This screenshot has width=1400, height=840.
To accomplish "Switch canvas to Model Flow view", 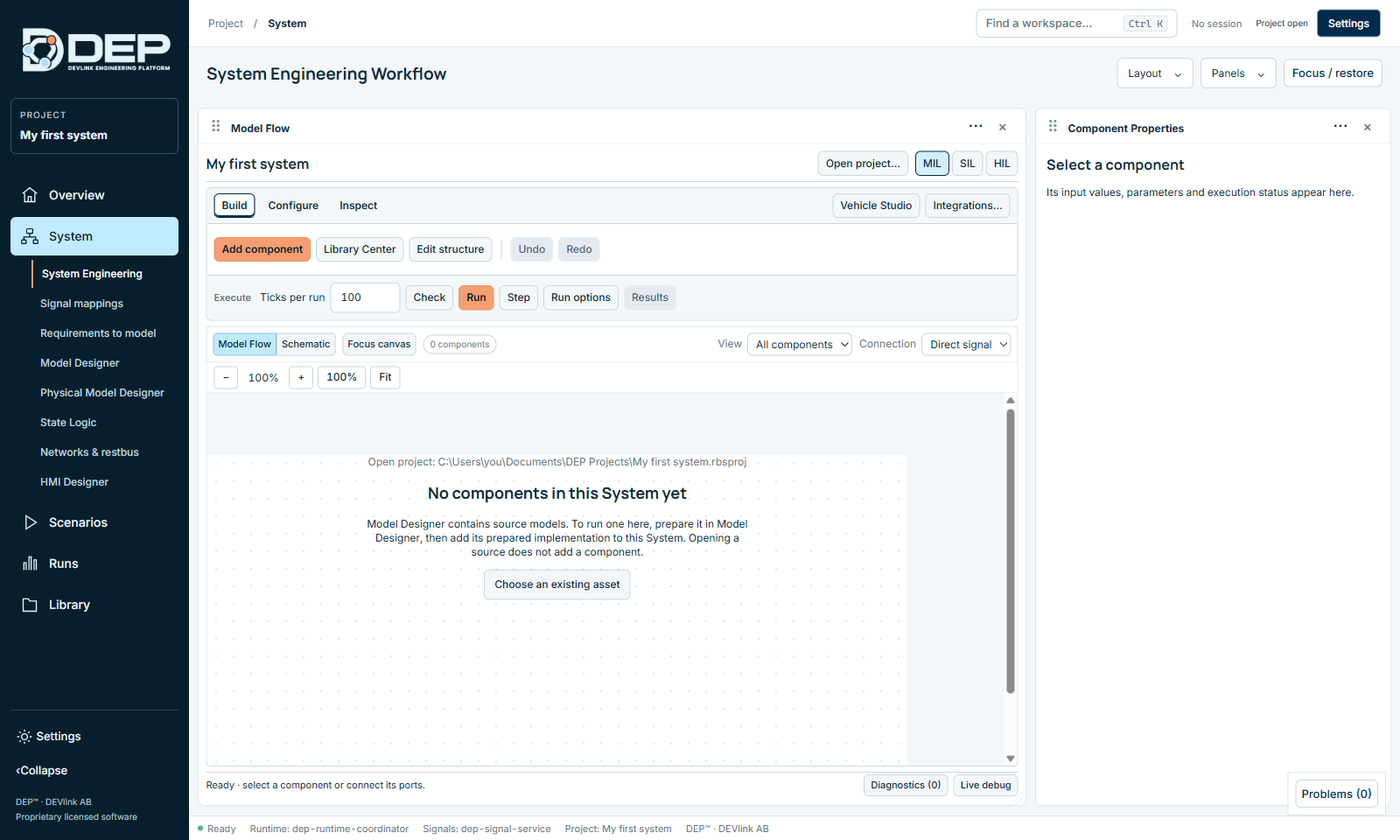I will coord(245,344).
